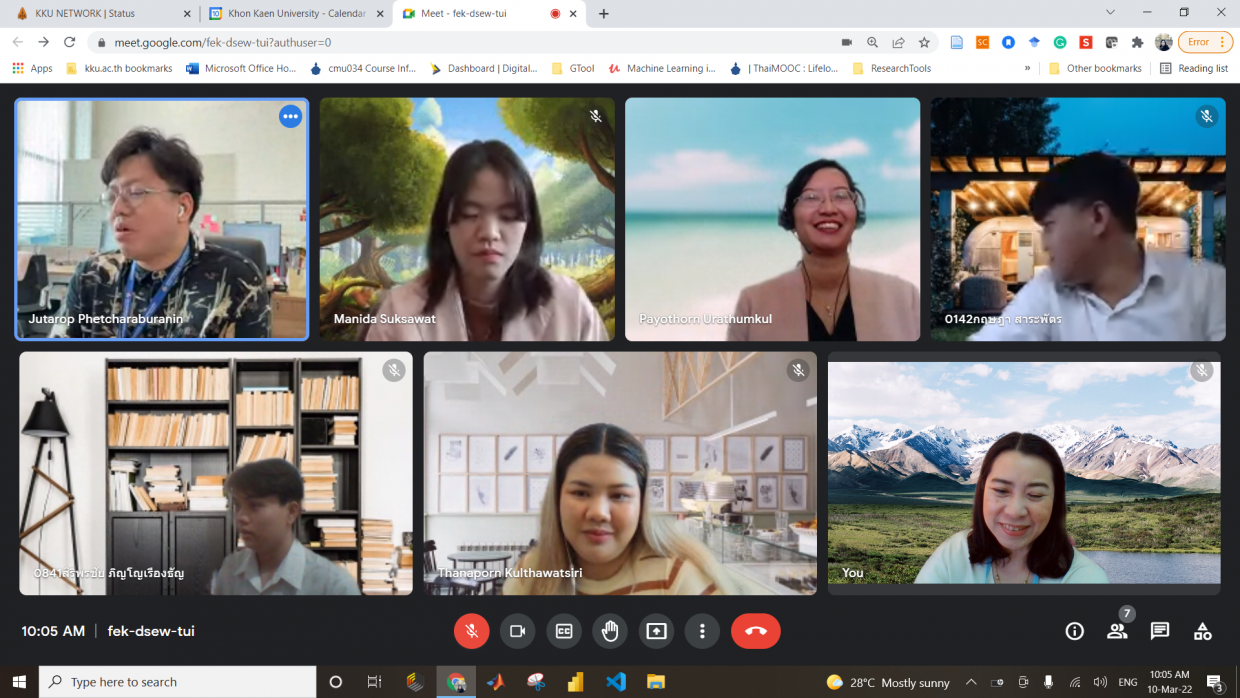
Task: Expand the hidden bookmarks overflow chevron
Action: 1027,68
